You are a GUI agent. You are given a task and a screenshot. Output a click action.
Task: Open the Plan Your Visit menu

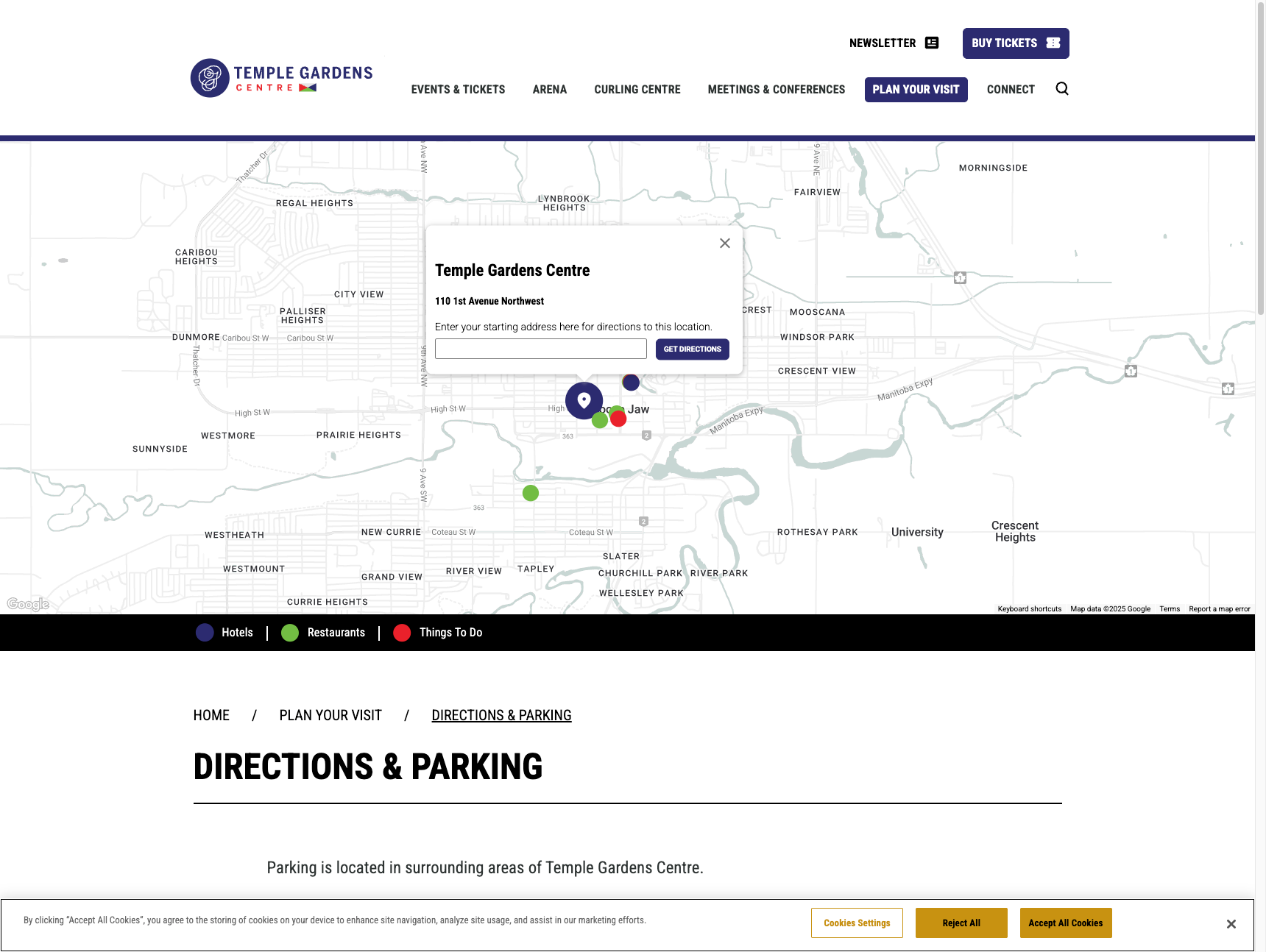click(x=916, y=90)
